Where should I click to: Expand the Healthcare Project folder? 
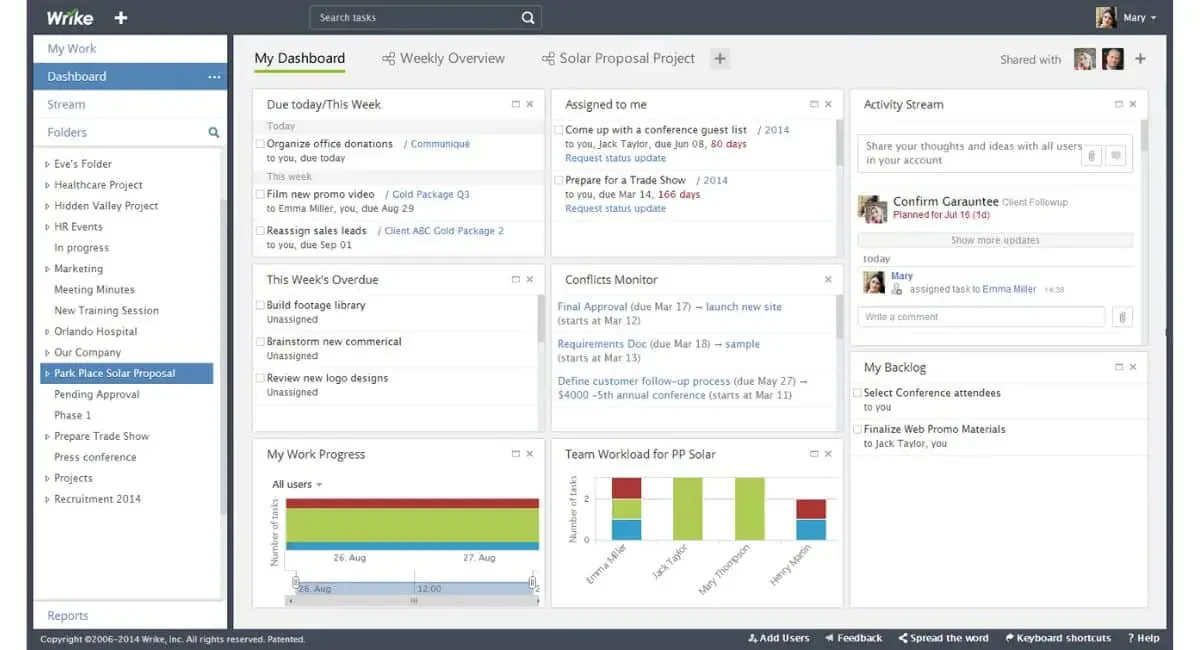(47, 185)
